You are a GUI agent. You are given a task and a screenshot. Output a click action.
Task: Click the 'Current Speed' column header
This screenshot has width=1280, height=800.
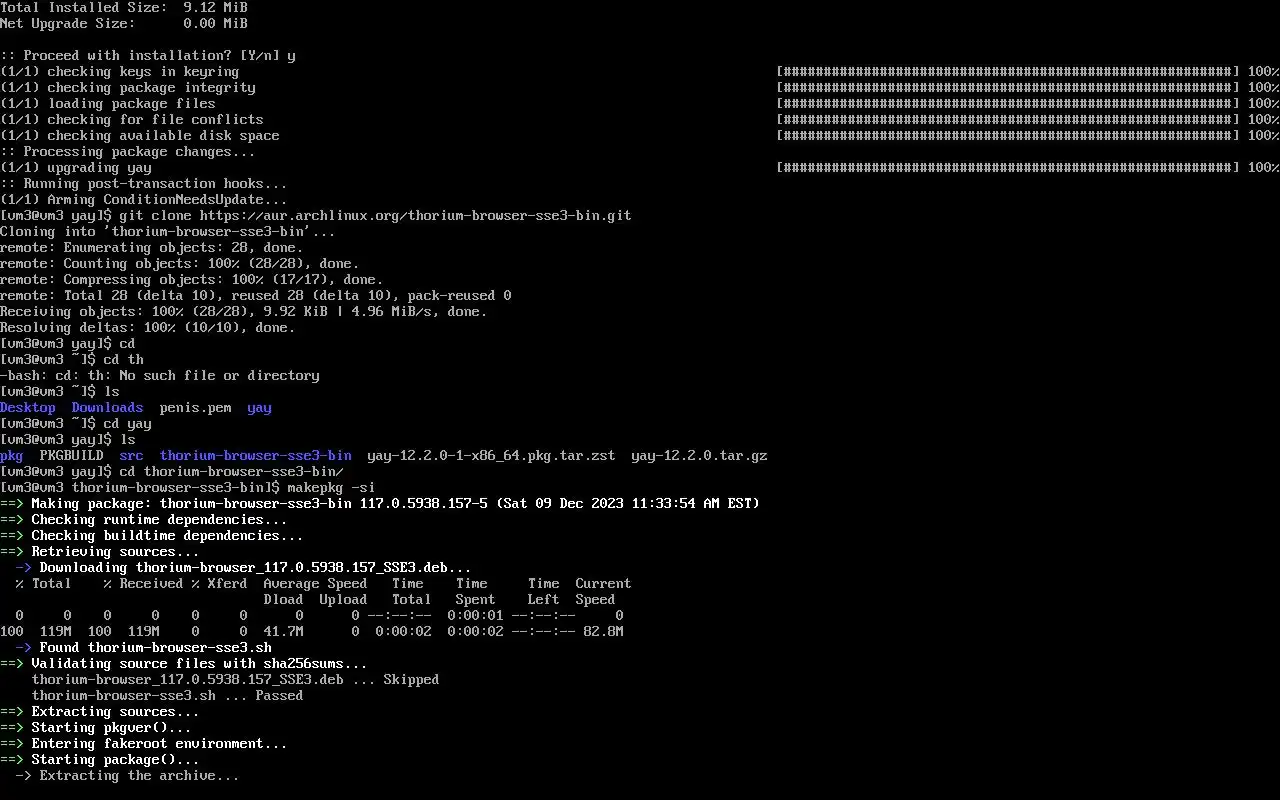[604, 591]
